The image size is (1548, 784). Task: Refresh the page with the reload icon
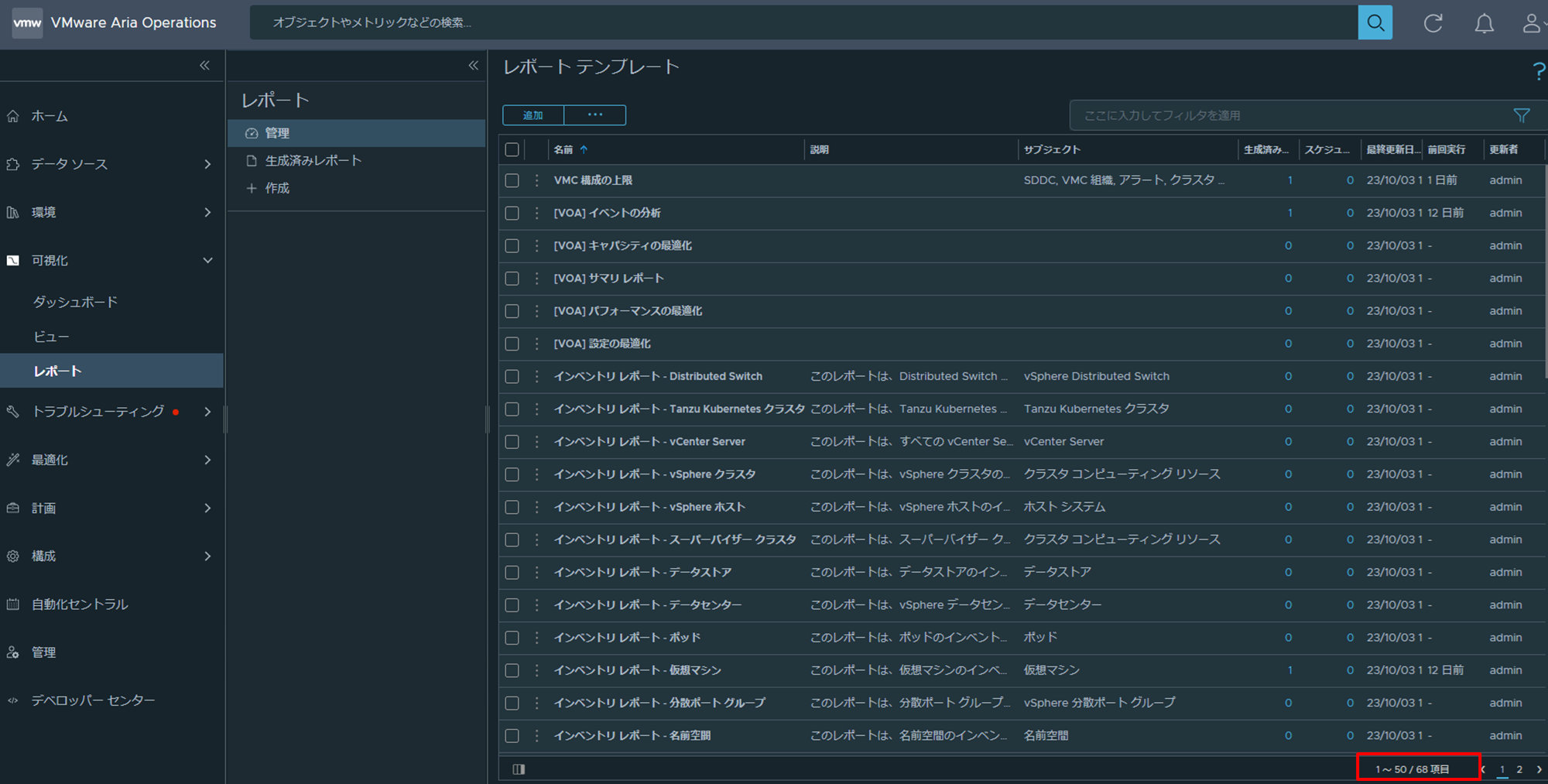point(1433,22)
